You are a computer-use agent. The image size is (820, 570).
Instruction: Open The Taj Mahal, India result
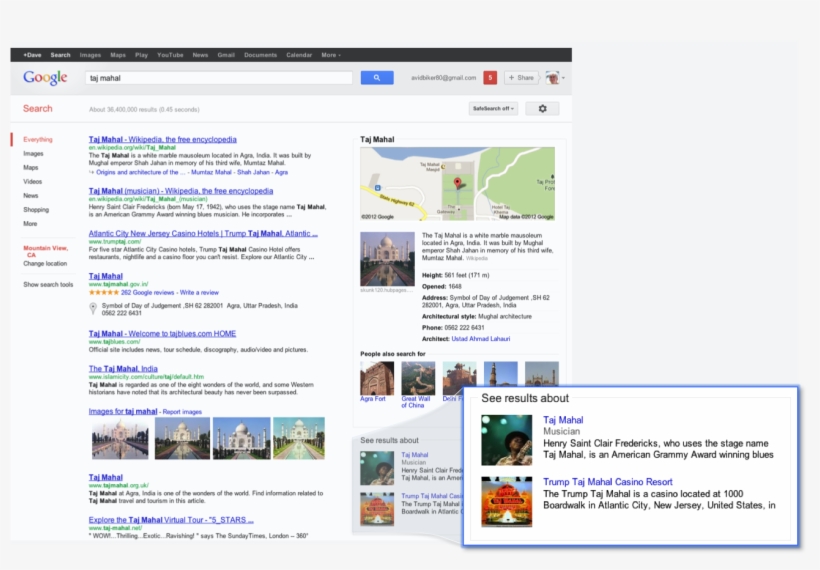(x=123, y=369)
